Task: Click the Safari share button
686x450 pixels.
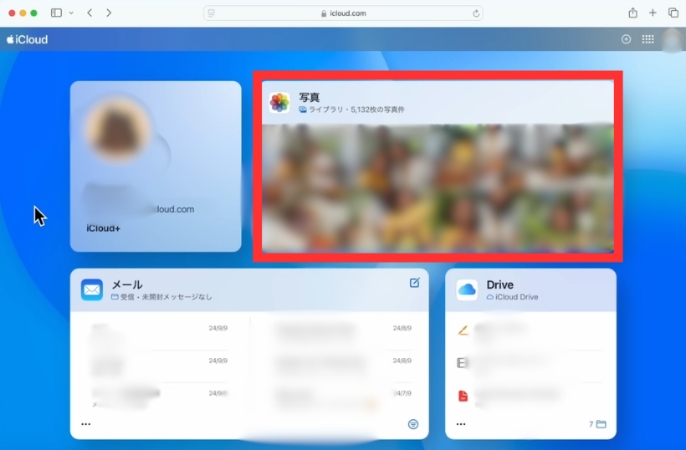Action: click(633, 13)
